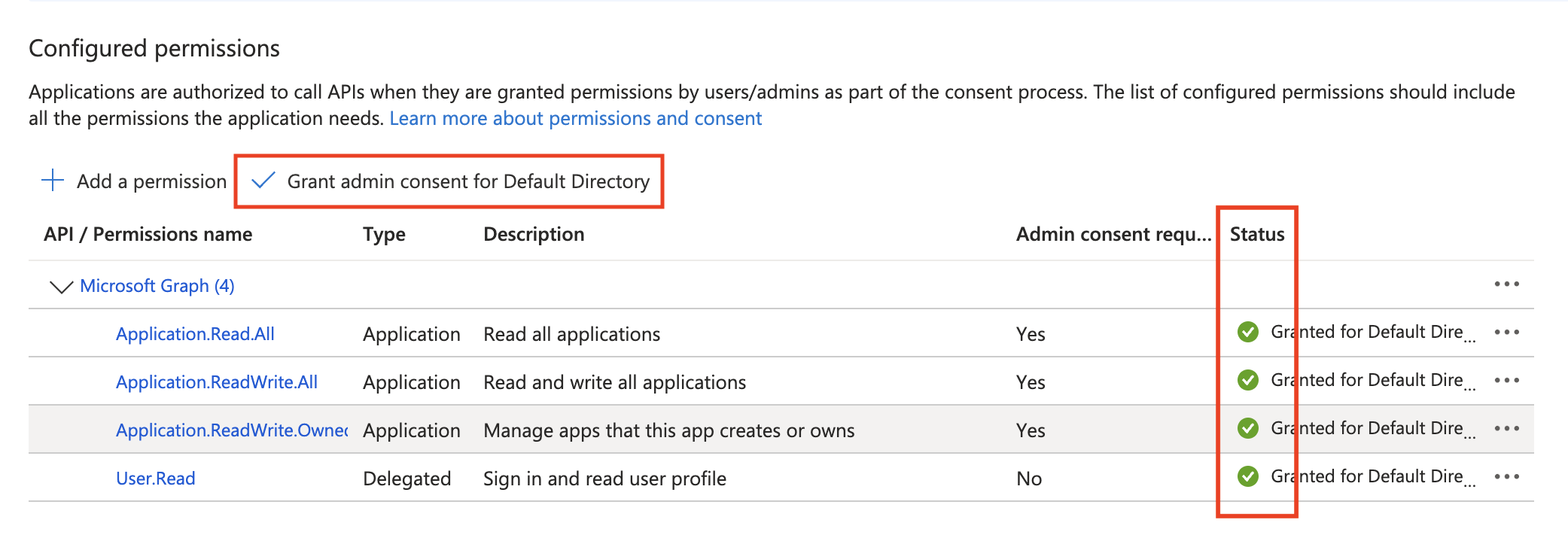Click the plus icon beside Add a permission
Image resolution: width=1568 pixels, height=535 pixels.
point(53,181)
